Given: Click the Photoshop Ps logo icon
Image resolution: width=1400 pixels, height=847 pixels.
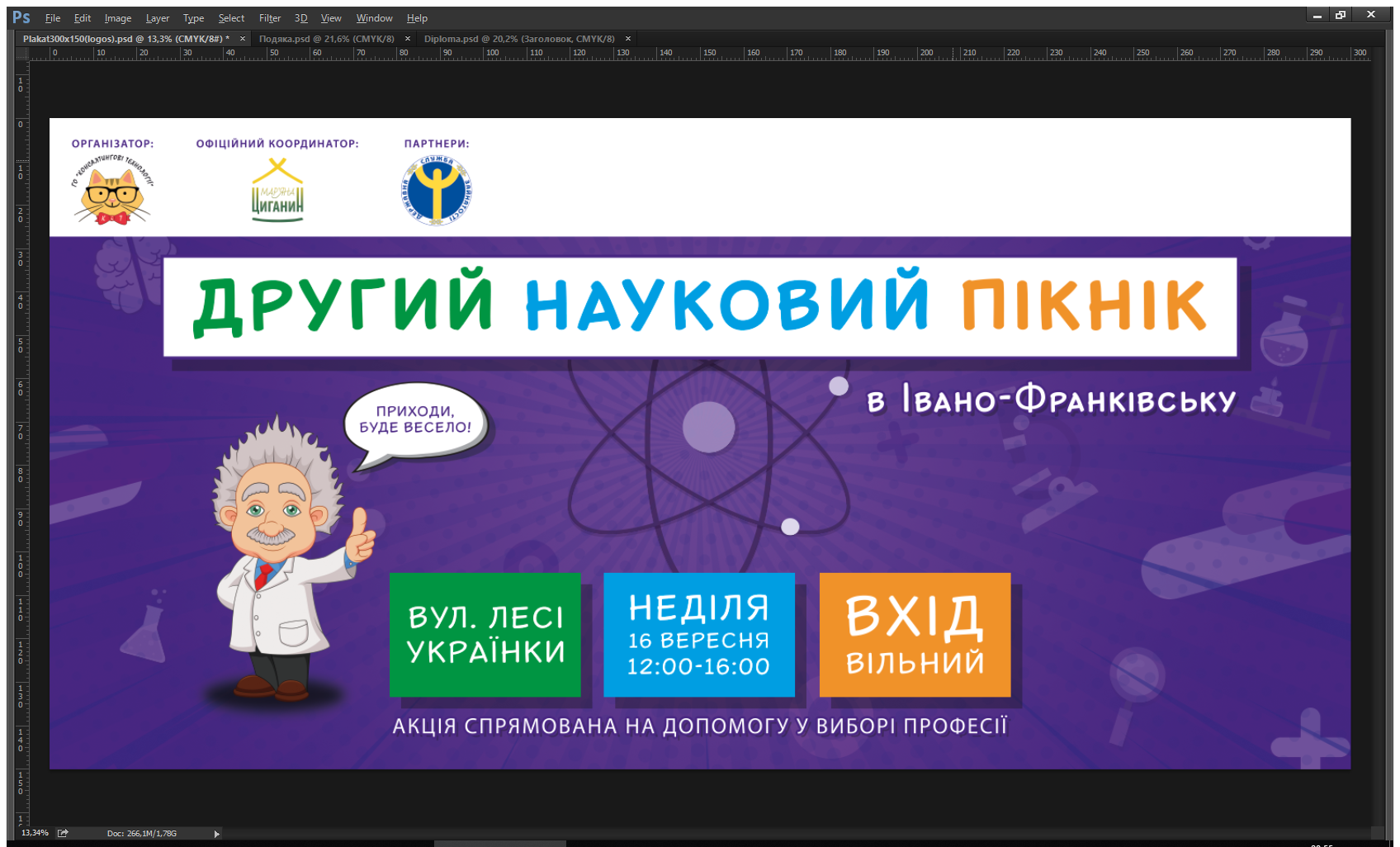Looking at the screenshot, I should 21,17.
